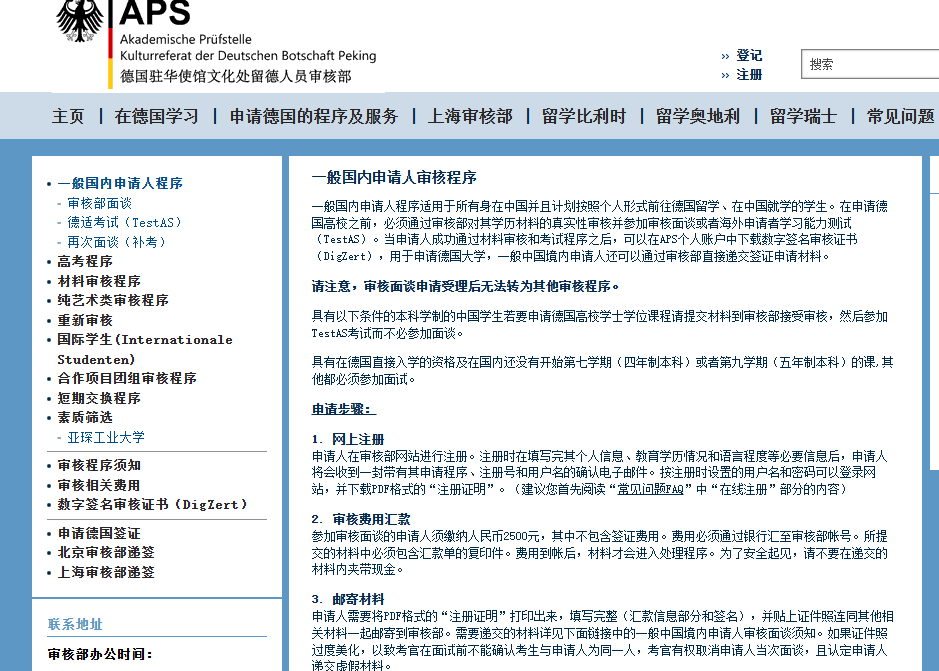Open 申请德国签证 sidebar link
This screenshot has height=671, width=939.
coord(99,533)
